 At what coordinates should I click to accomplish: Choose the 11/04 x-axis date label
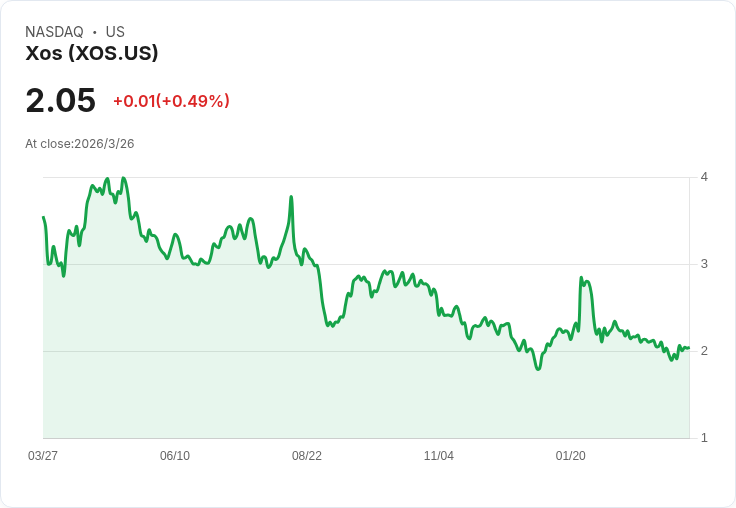pyautogui.click(x=439, y=456)
